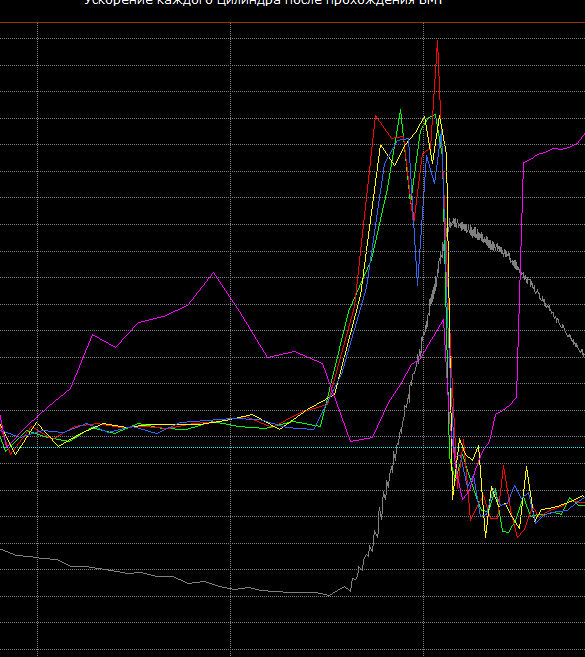Click the red spike in the low region
585x657 pixels.
point(504,467)
